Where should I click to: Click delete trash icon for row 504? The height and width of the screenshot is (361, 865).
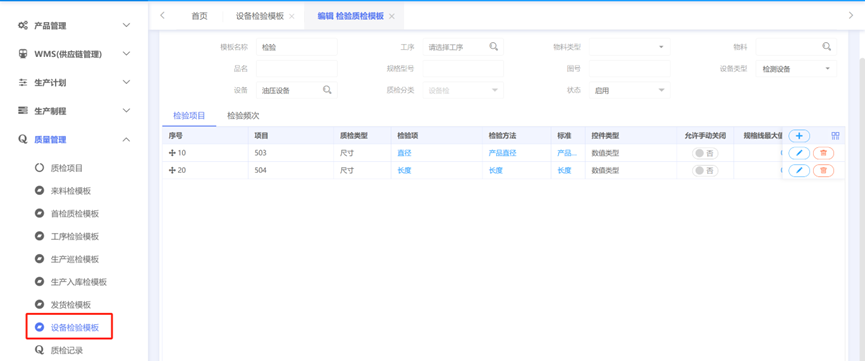coord(823,171)
